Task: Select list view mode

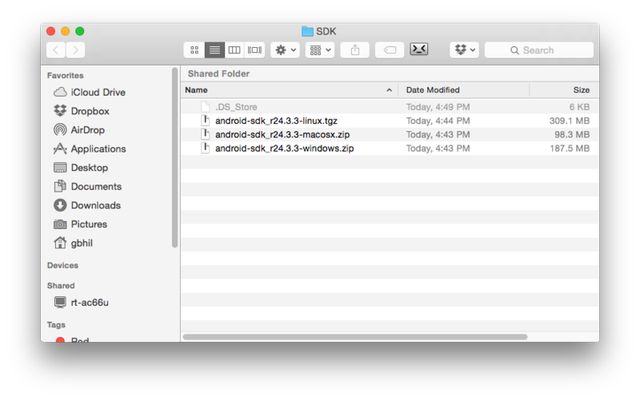Action: 214,50
